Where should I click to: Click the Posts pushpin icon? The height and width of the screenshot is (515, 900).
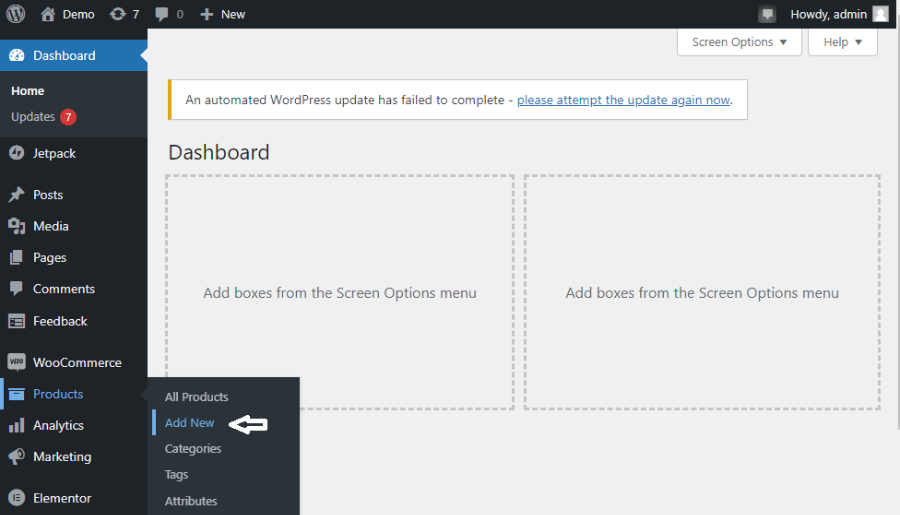[x=17, y=195]
